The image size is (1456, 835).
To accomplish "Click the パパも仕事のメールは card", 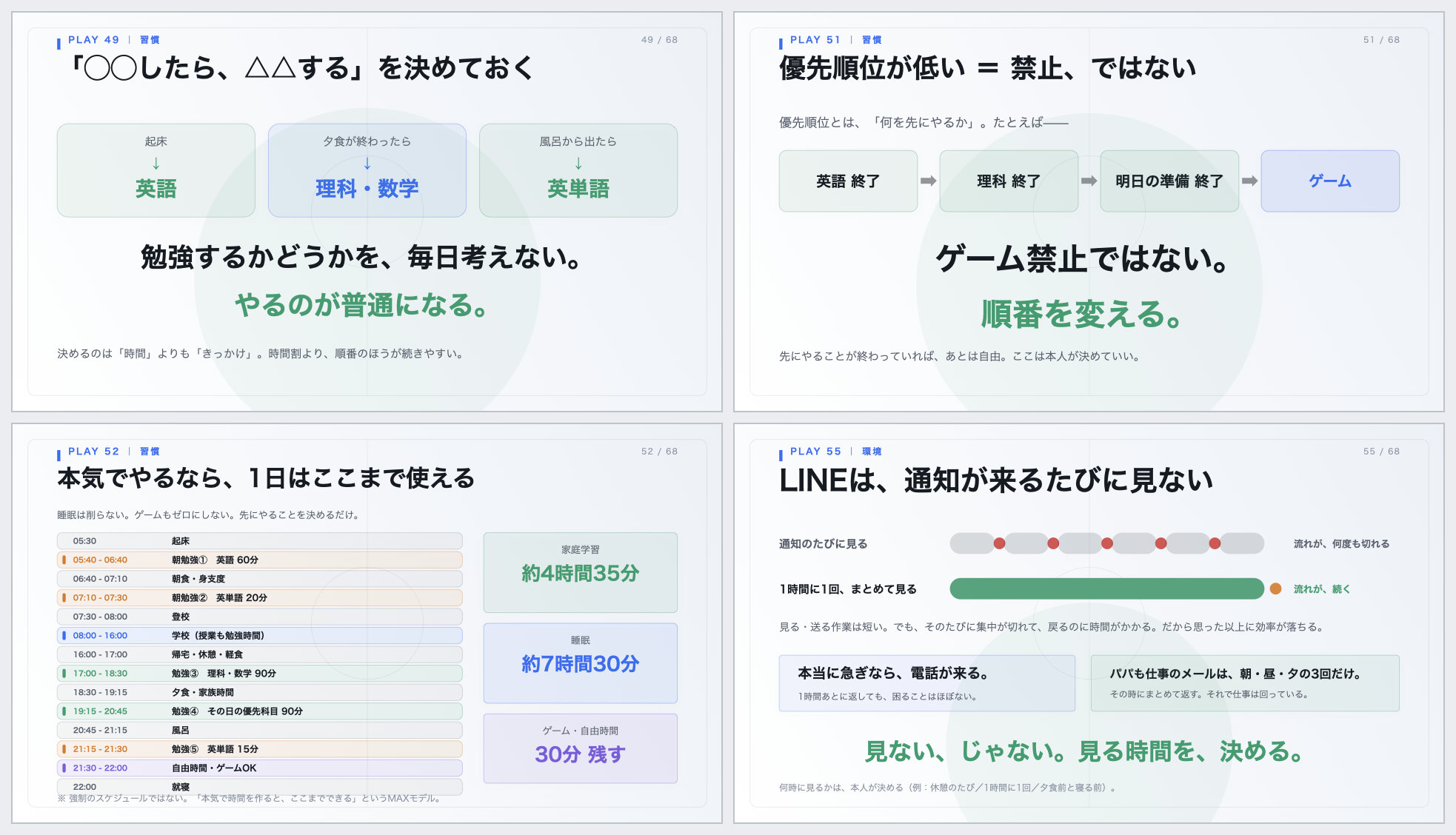I will [x=1245, y=683].
